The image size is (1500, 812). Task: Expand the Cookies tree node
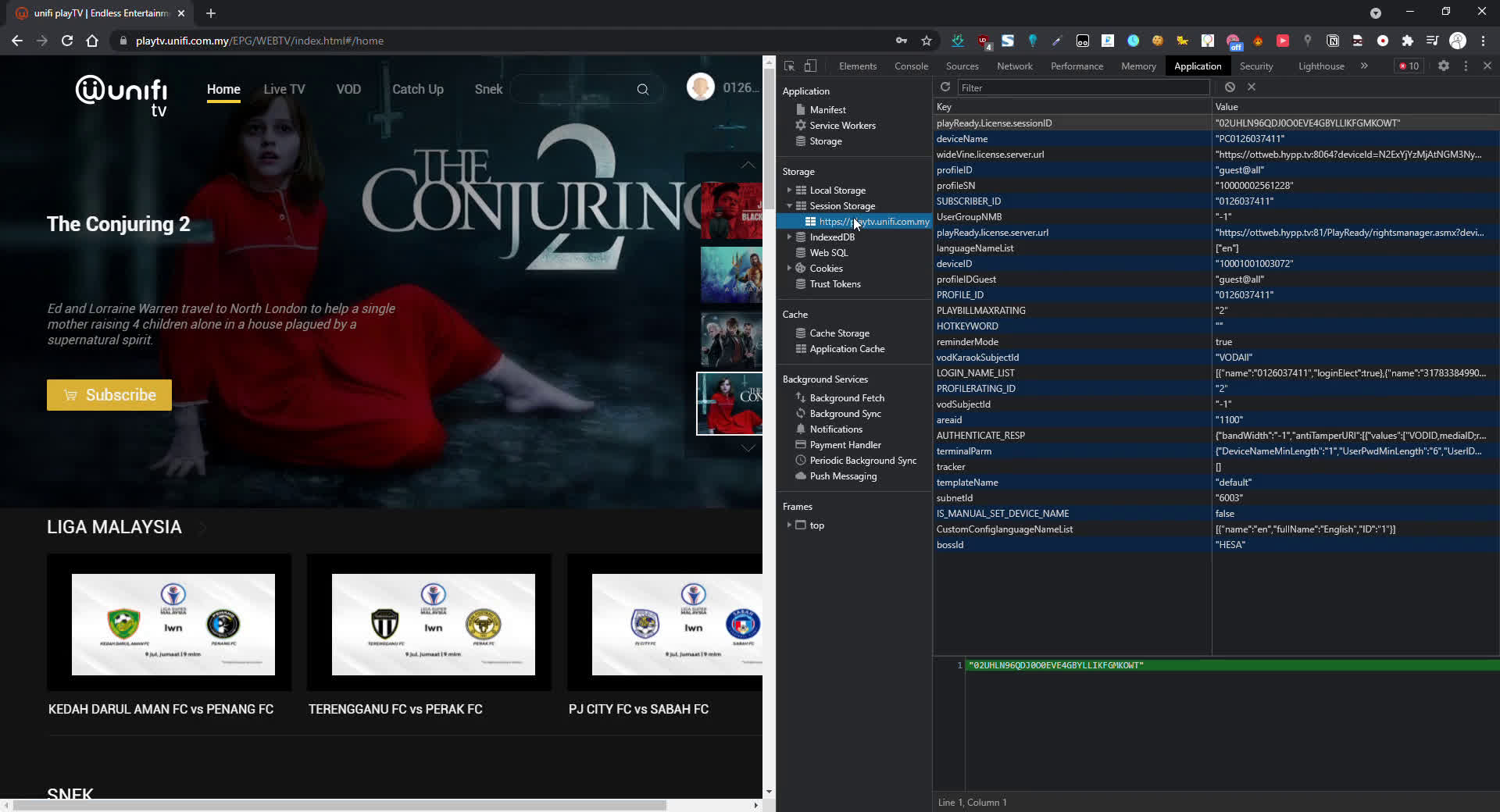pos(789,269)
